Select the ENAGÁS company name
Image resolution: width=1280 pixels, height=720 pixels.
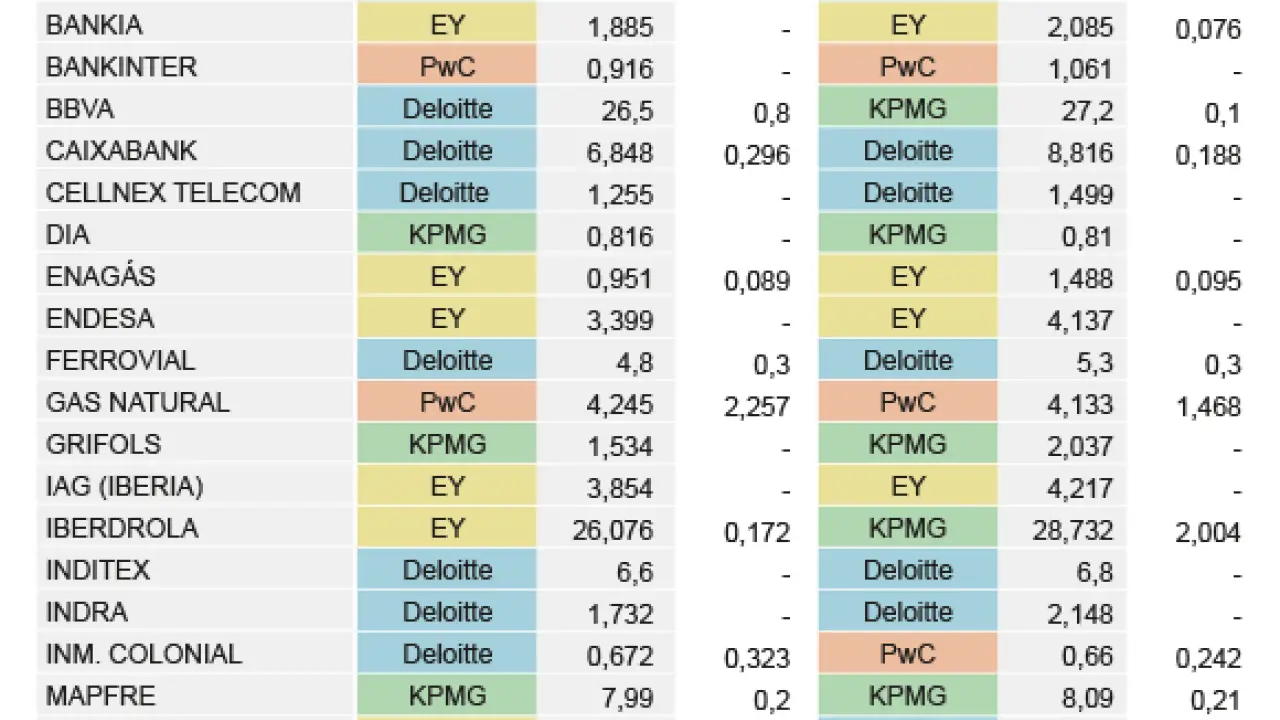(x=101, y=277)
